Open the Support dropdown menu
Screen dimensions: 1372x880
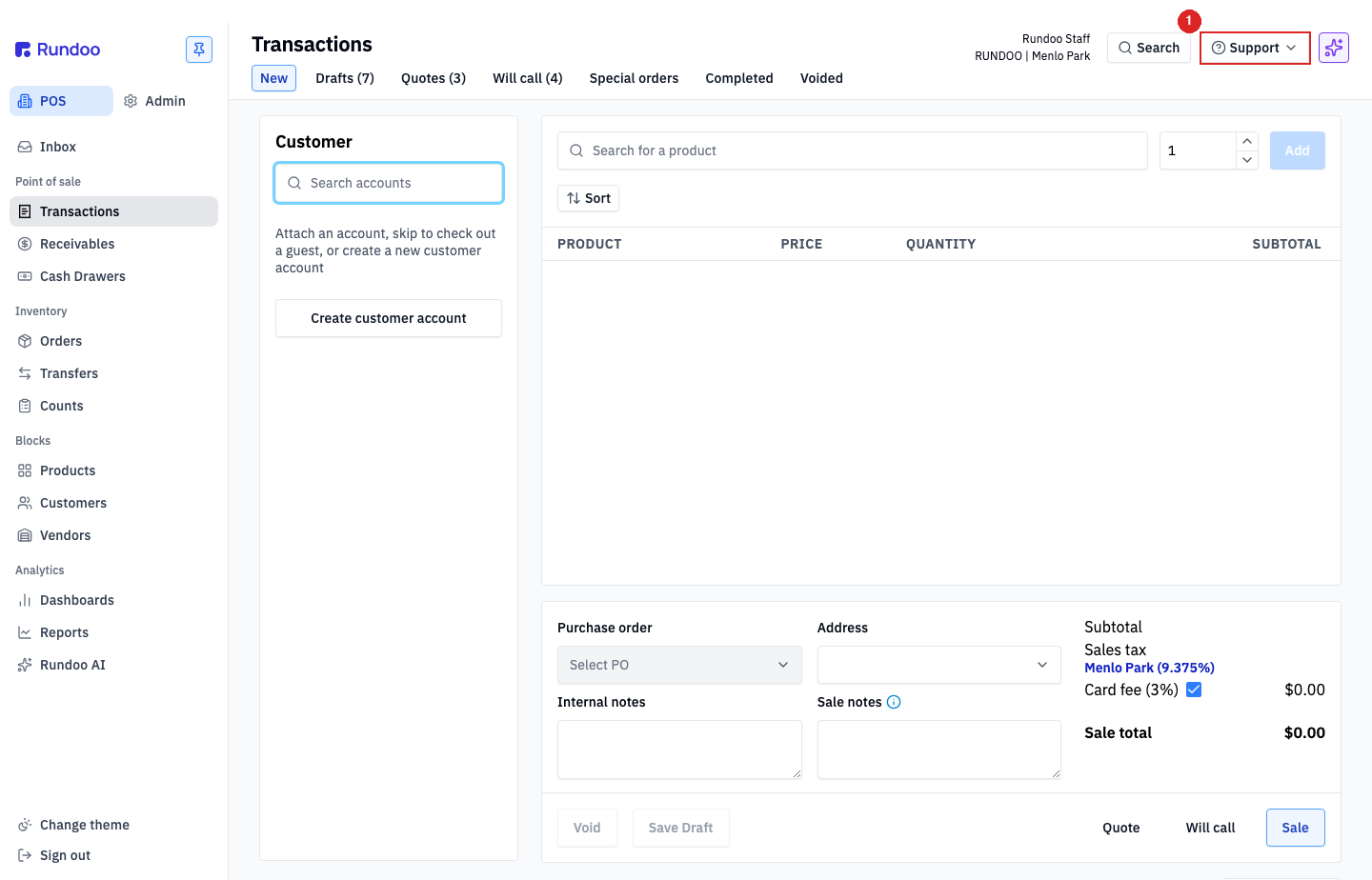coord(1254,48)
